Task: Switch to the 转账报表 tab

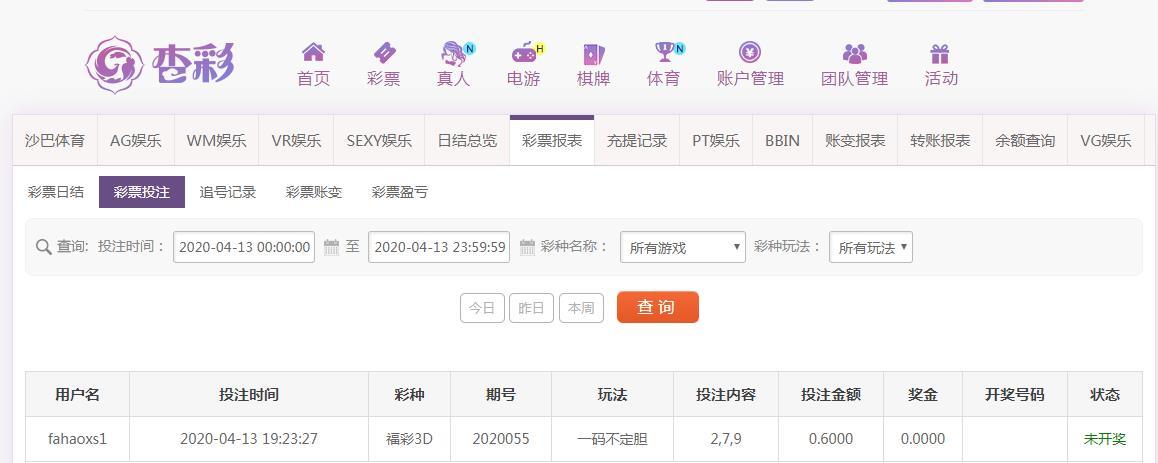Action: [940, 140]
